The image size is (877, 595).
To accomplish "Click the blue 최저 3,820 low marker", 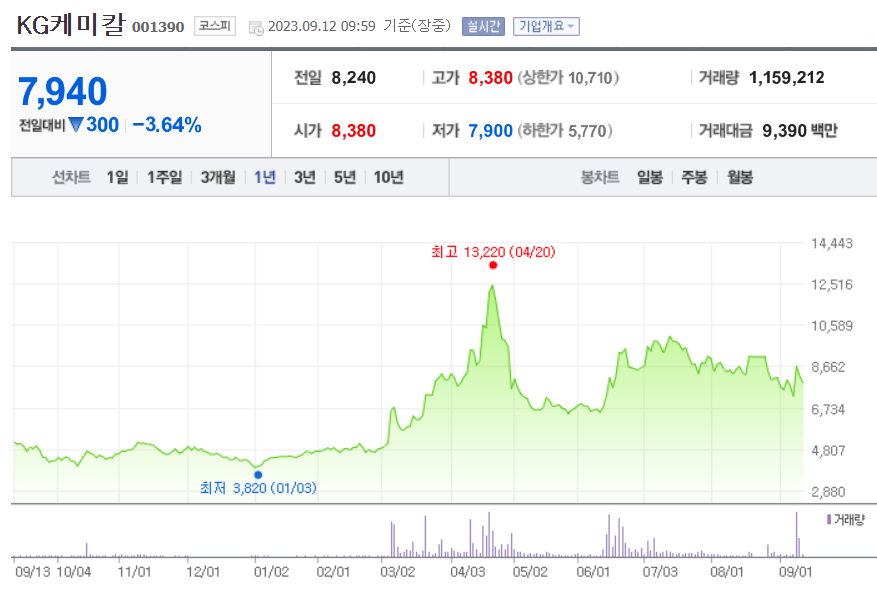I will [x=258, y=475].
